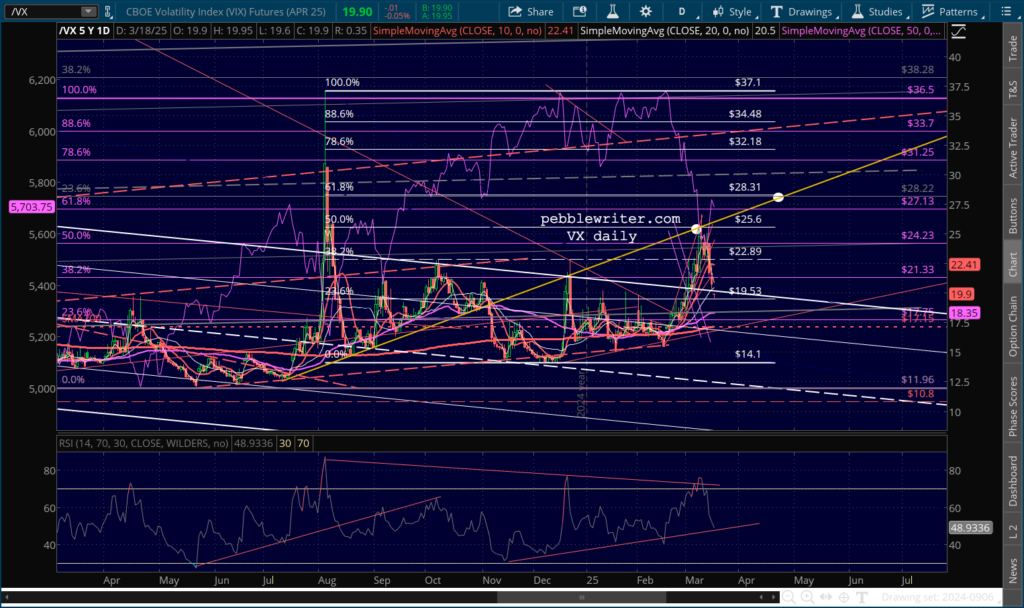
Task: Click the /VX symbol input field
Action: point(40,12)
